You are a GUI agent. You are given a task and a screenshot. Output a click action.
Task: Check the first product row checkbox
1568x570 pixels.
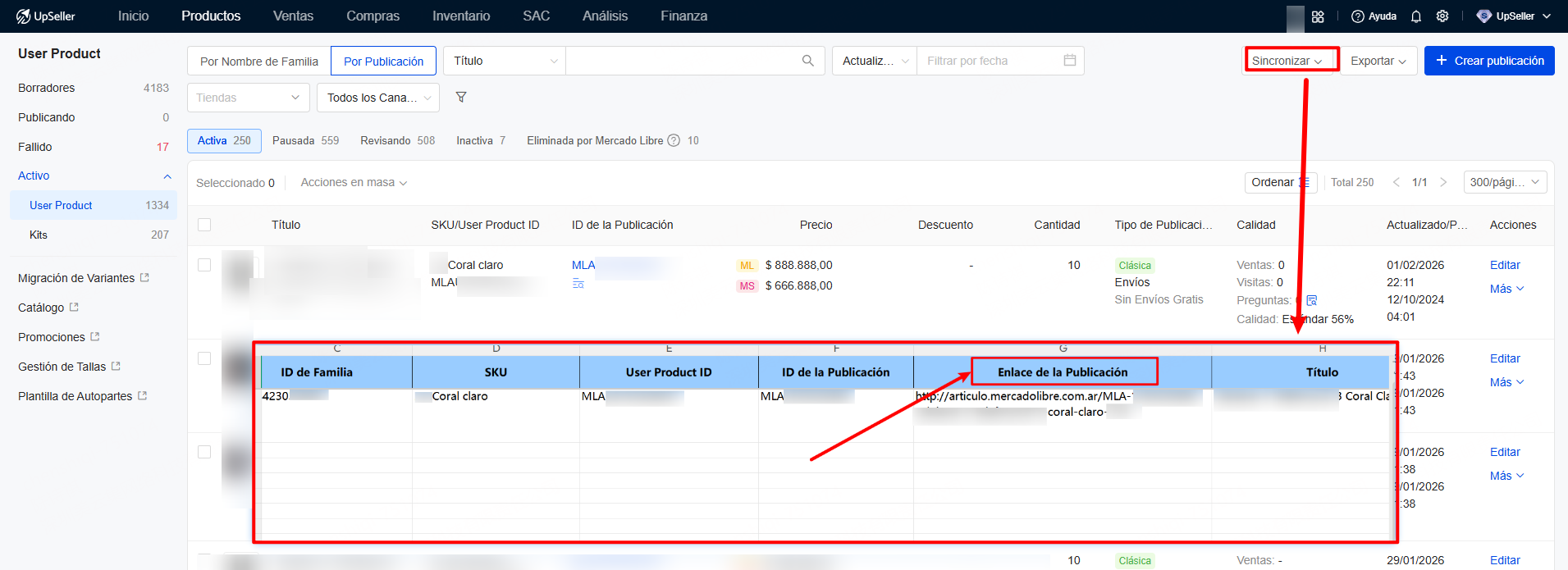[x=204, y=265]
